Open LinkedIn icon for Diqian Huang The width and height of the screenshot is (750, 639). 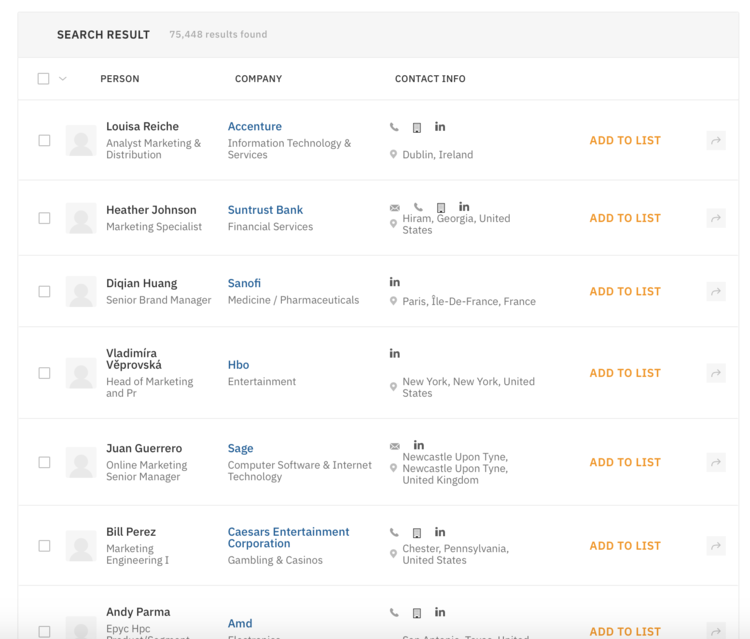pos(395,282)
